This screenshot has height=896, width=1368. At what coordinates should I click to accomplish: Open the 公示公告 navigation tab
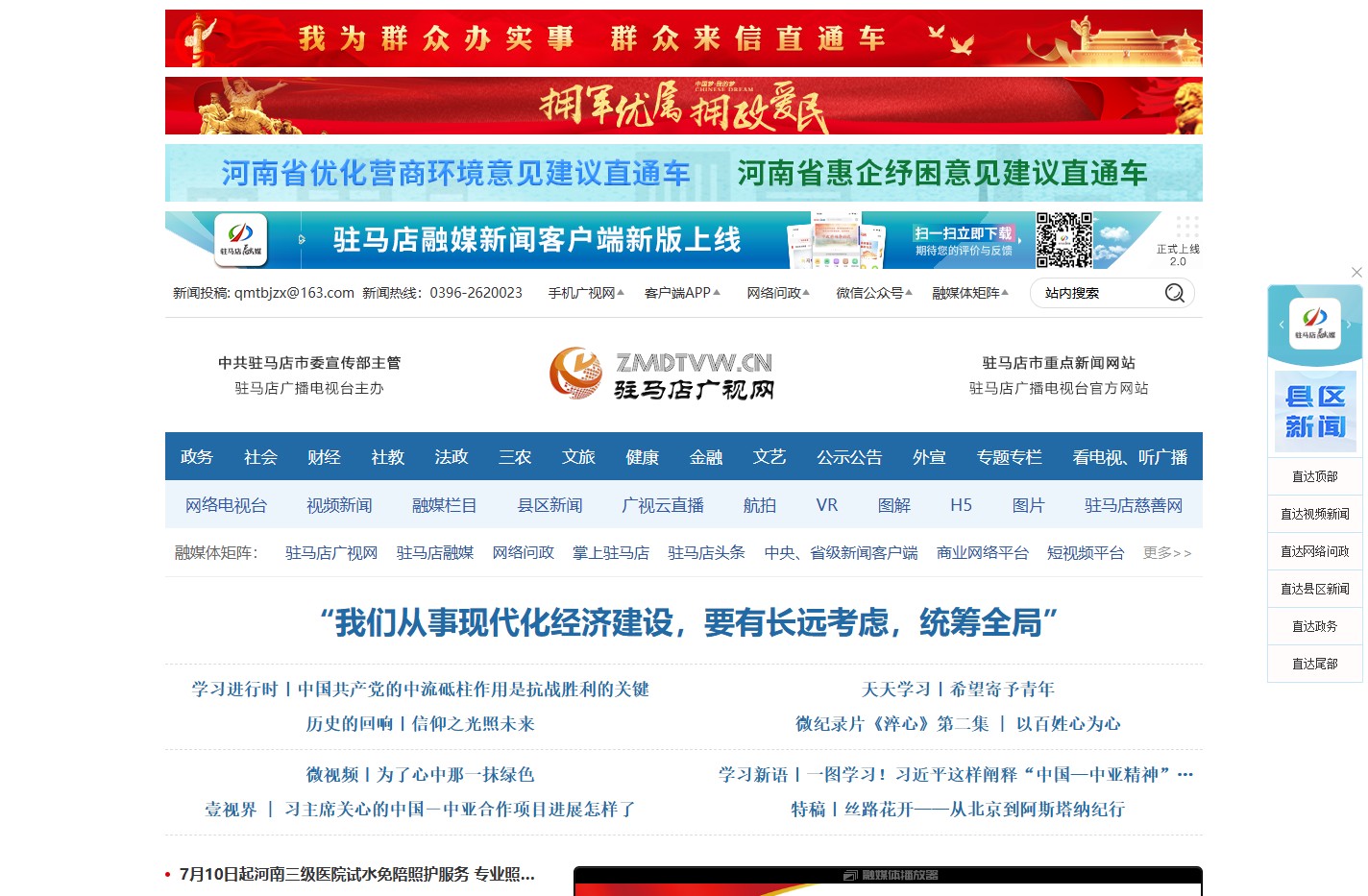point(849,457)
